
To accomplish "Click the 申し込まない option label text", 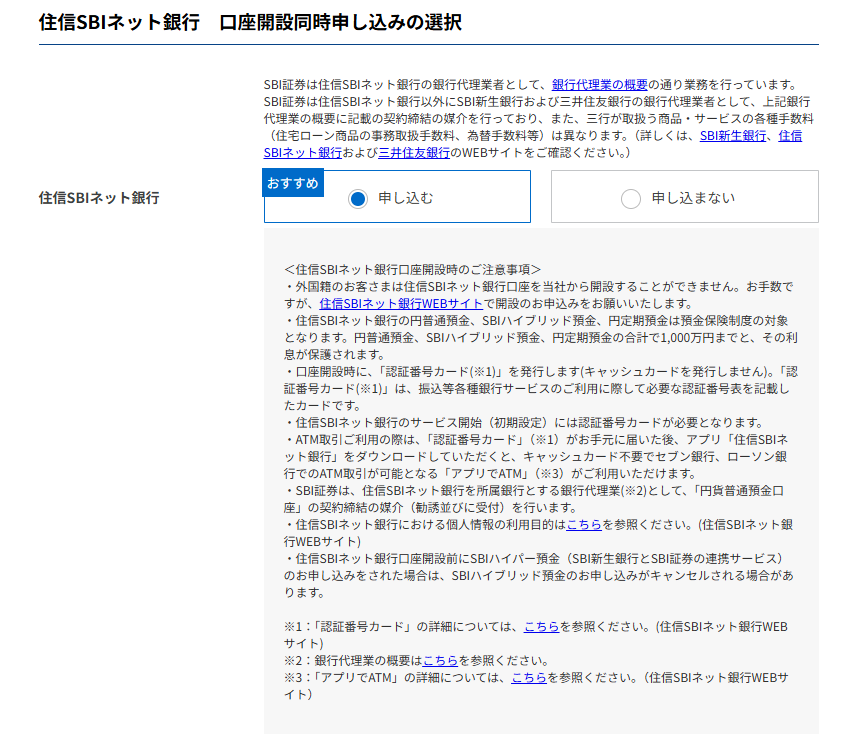I will tap(692, 198).
